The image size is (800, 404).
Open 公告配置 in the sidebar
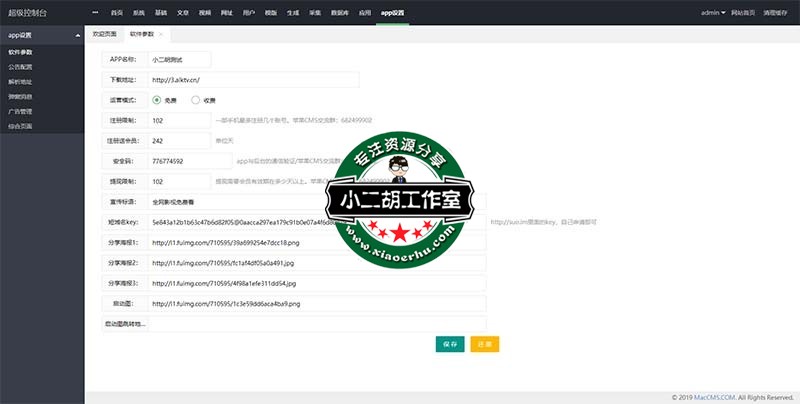(x=20, y=66)
